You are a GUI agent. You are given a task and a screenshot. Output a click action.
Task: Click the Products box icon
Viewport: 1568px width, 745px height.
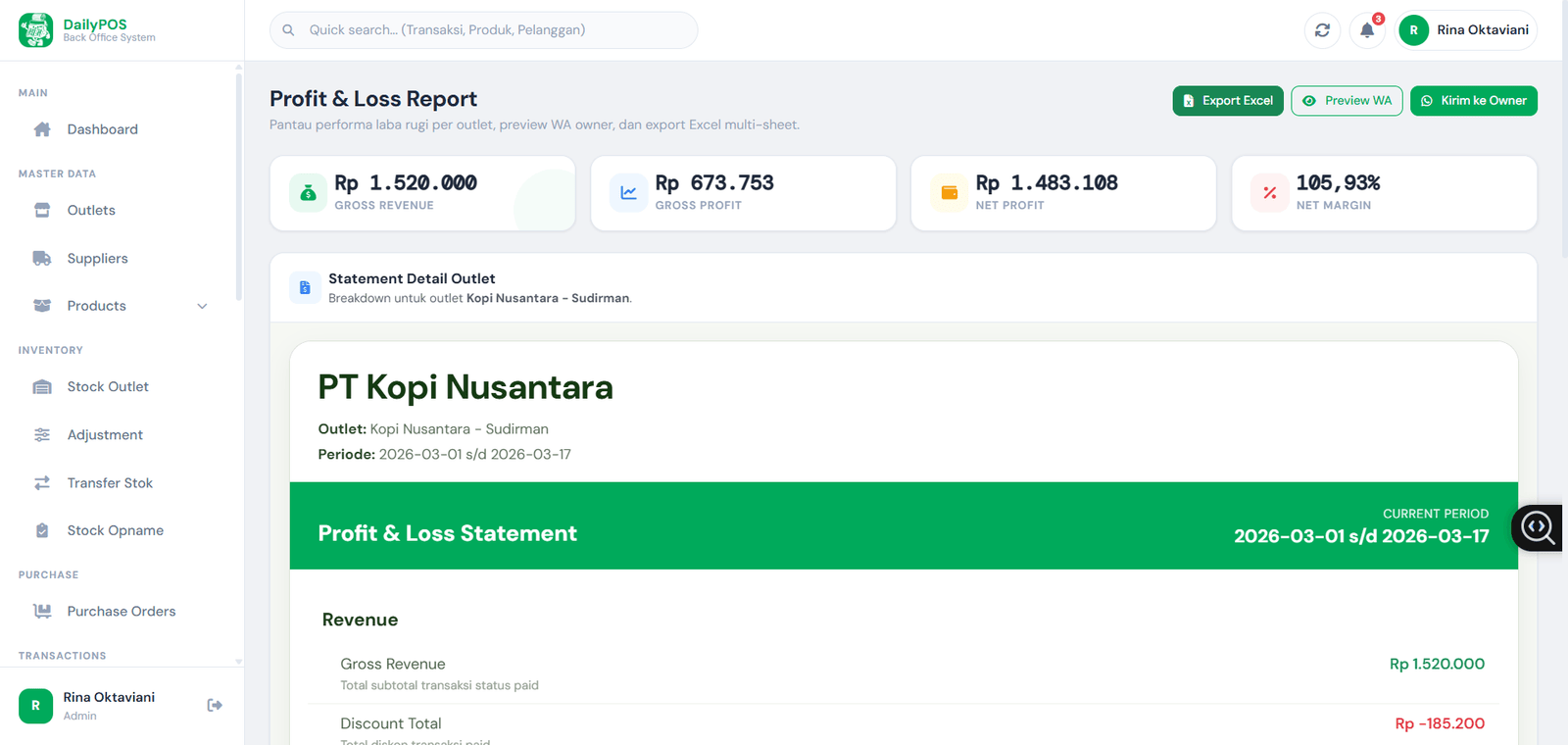(42, 306)
